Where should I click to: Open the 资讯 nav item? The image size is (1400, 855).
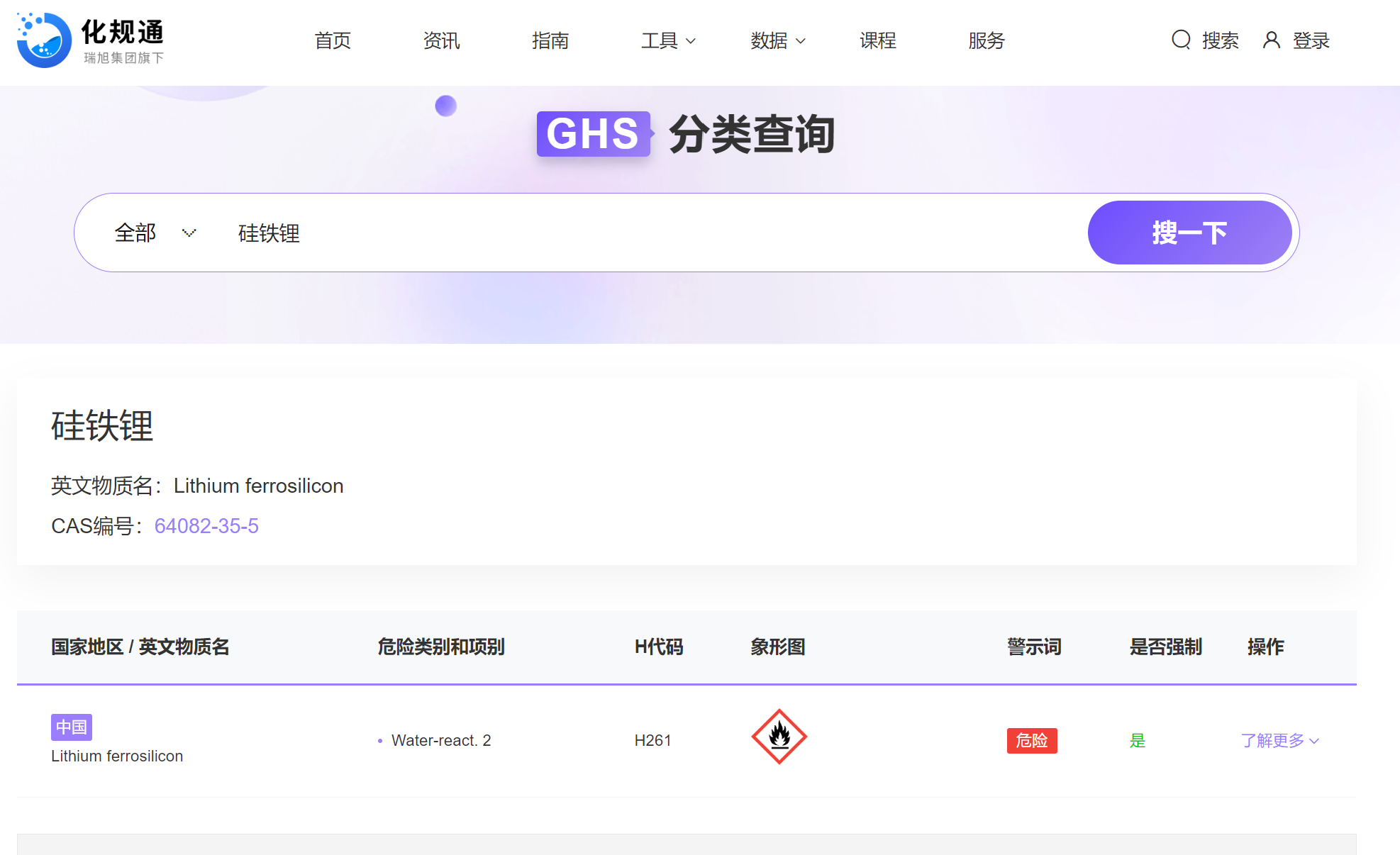tap(441, 40)
